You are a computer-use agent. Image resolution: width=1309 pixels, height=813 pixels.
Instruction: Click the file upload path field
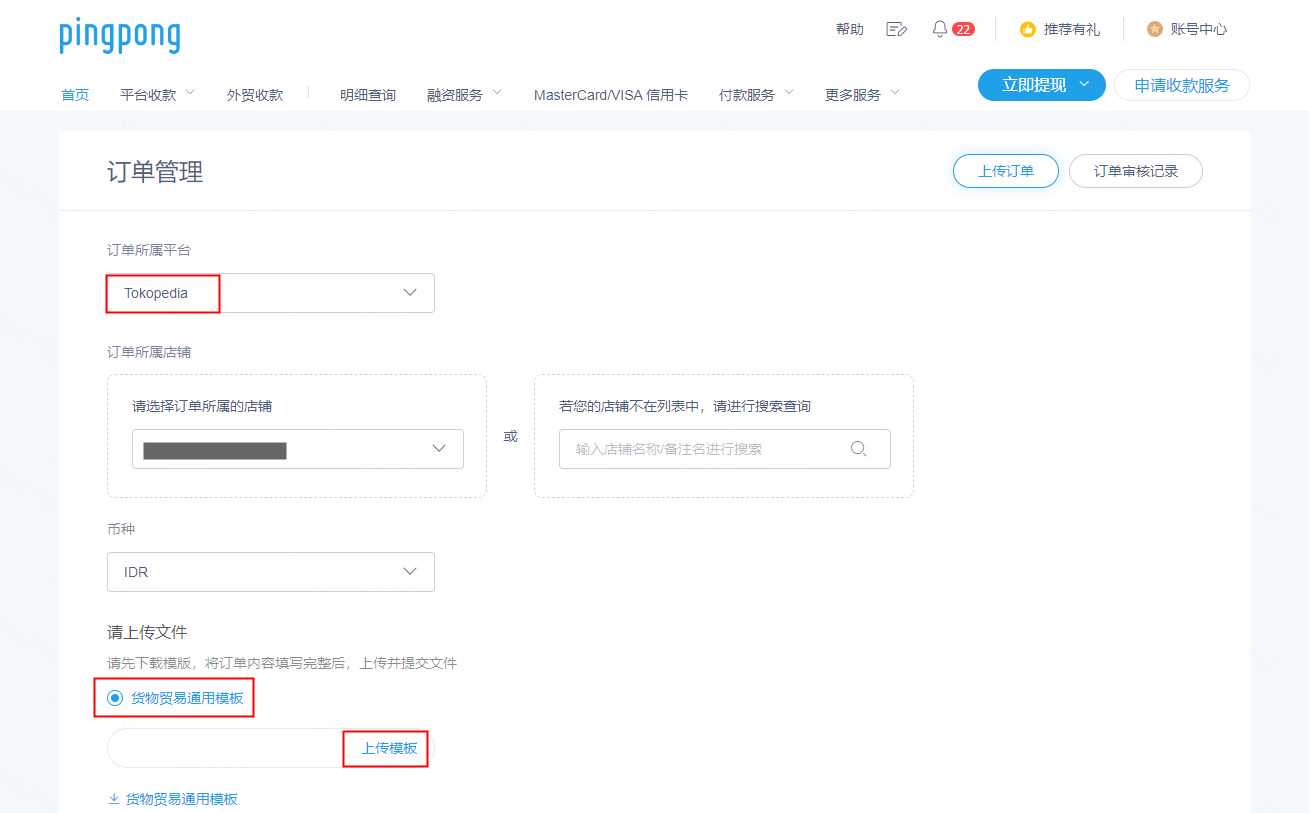click(x=227, y=748)
